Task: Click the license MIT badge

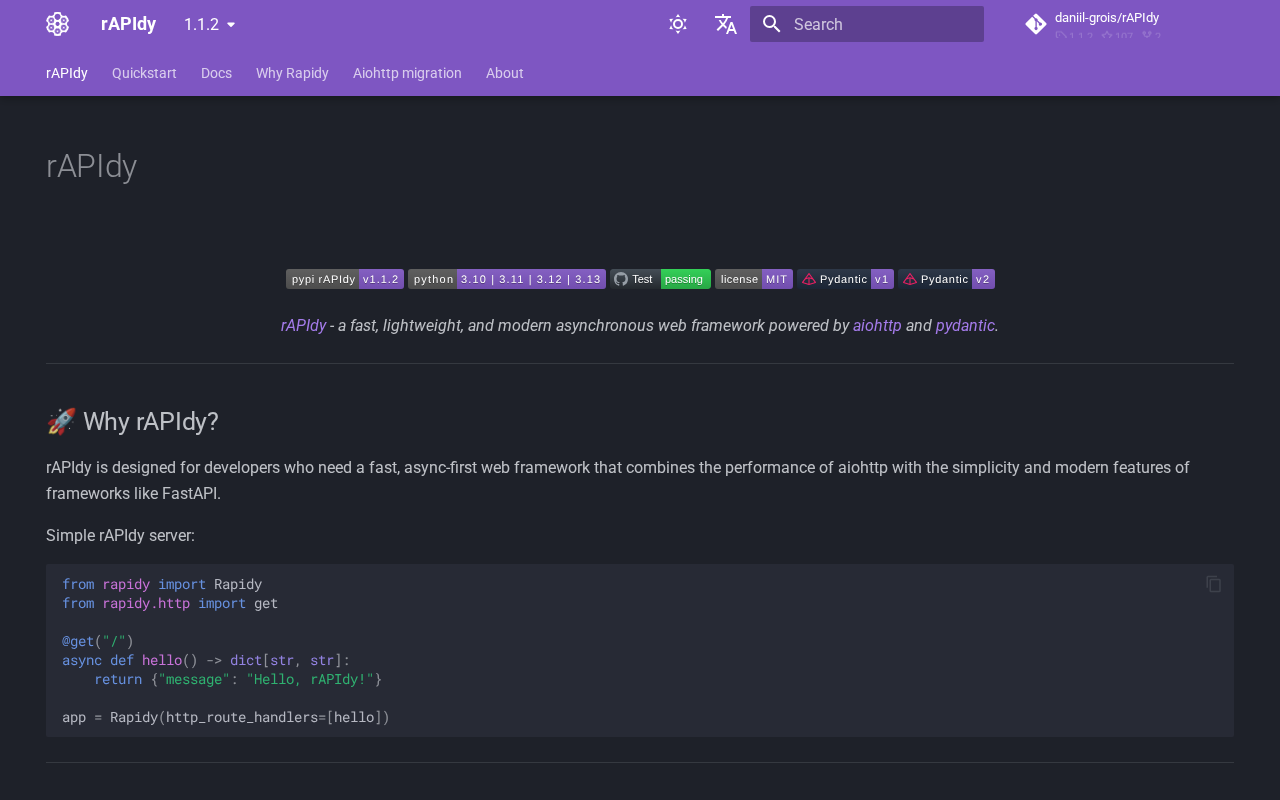Action: [x=753, y=279]
